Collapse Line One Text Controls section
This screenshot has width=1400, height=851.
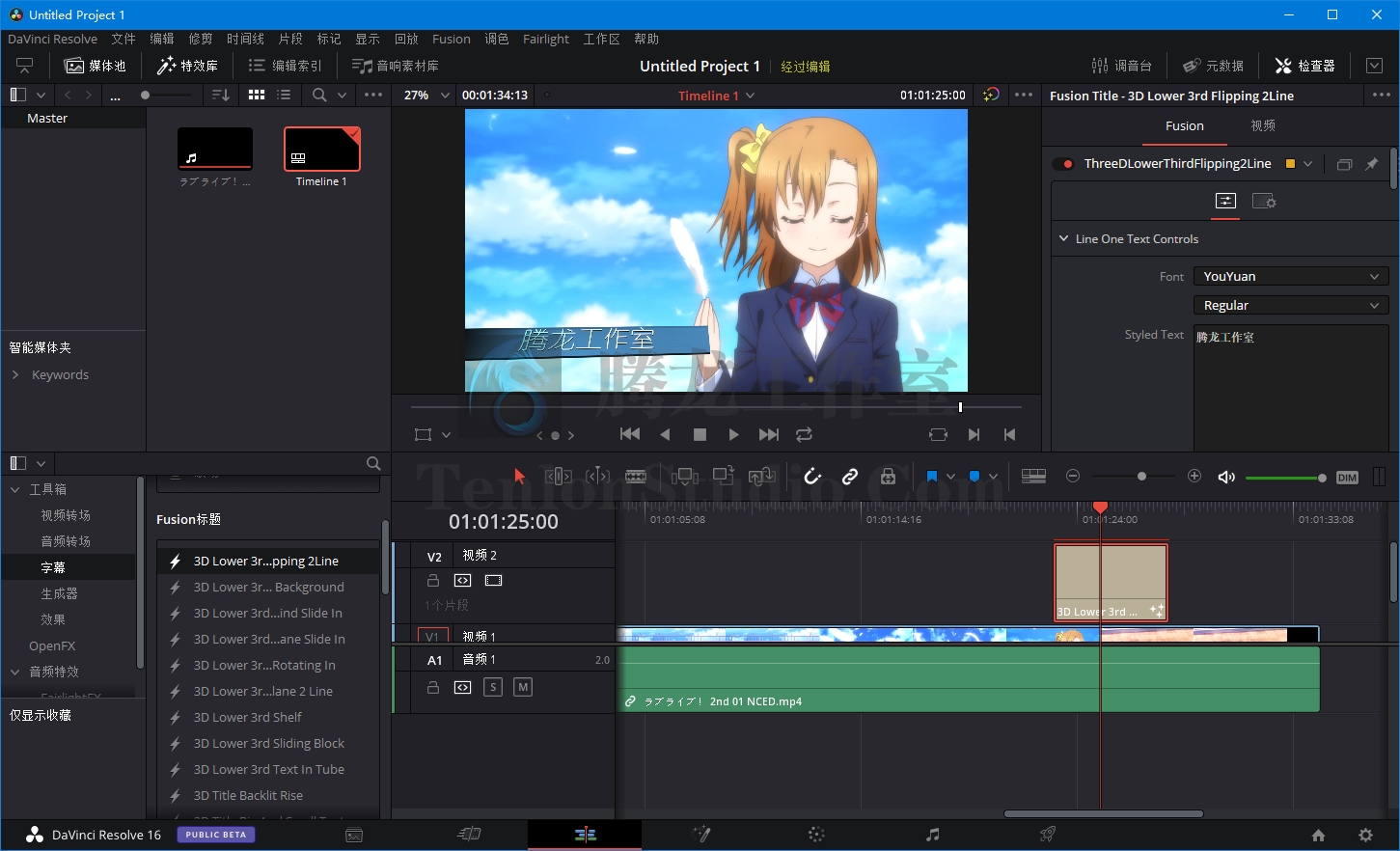pos(1063,238)
